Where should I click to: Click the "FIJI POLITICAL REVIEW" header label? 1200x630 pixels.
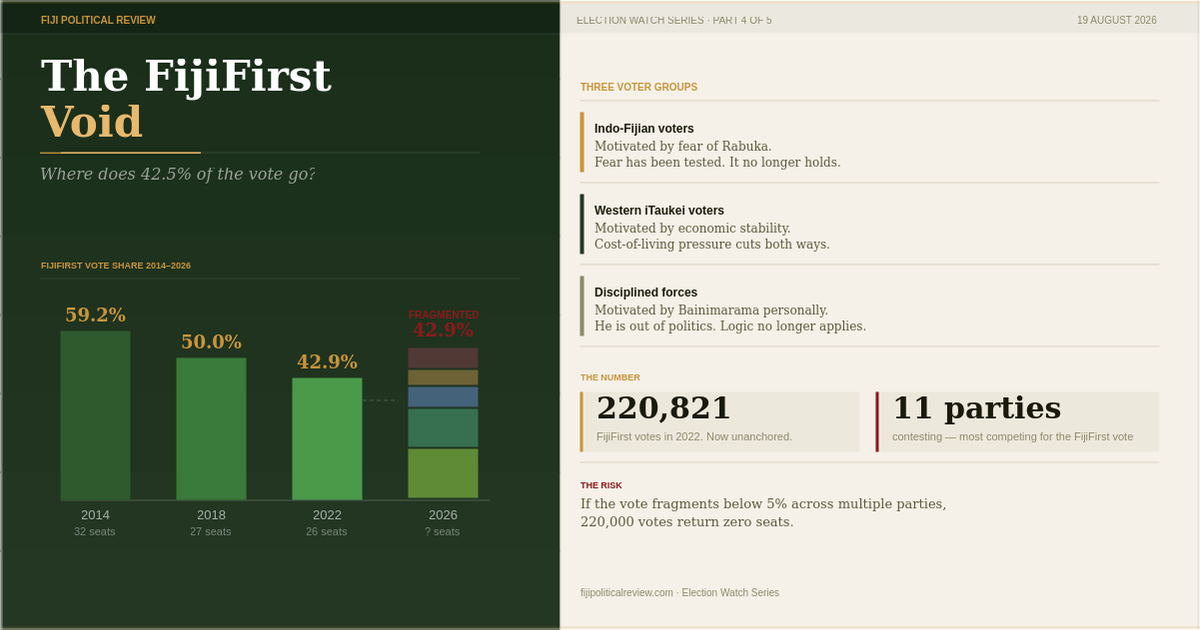(x=98, y=20)
